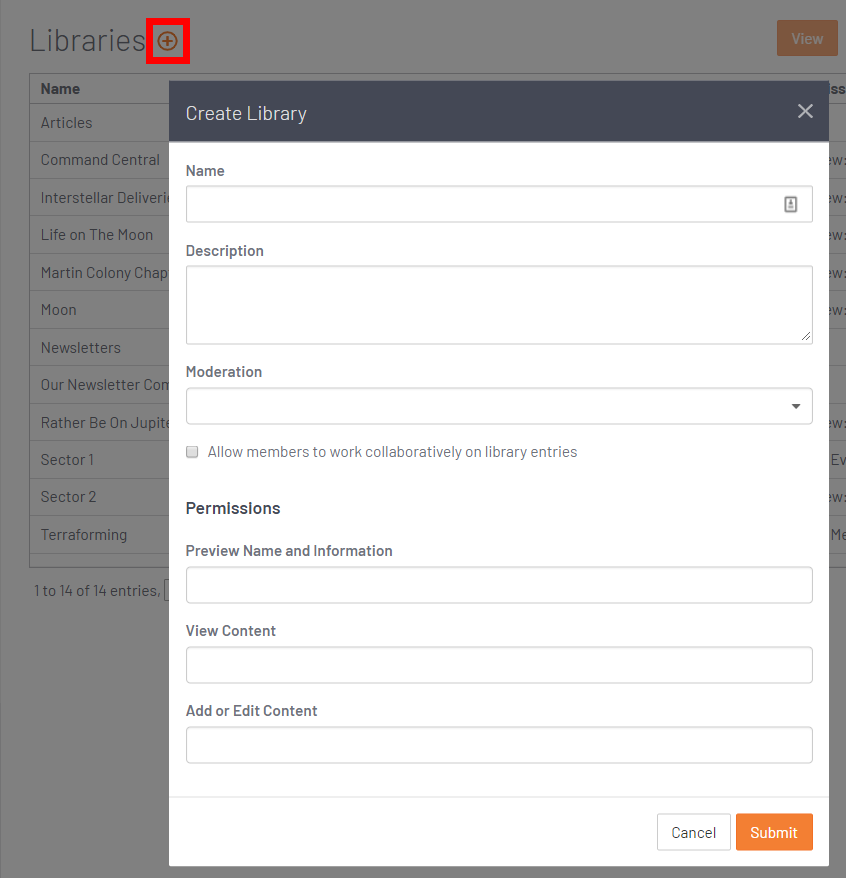
Task: Open the Moderation dropdown
Action: (x=498, y=406)
